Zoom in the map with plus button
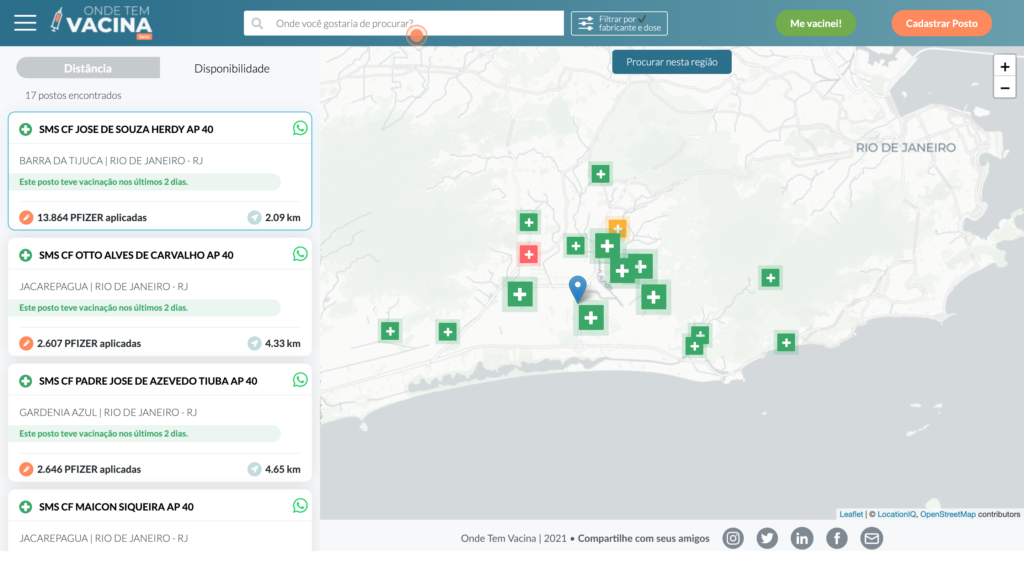 click(1005, 67)
